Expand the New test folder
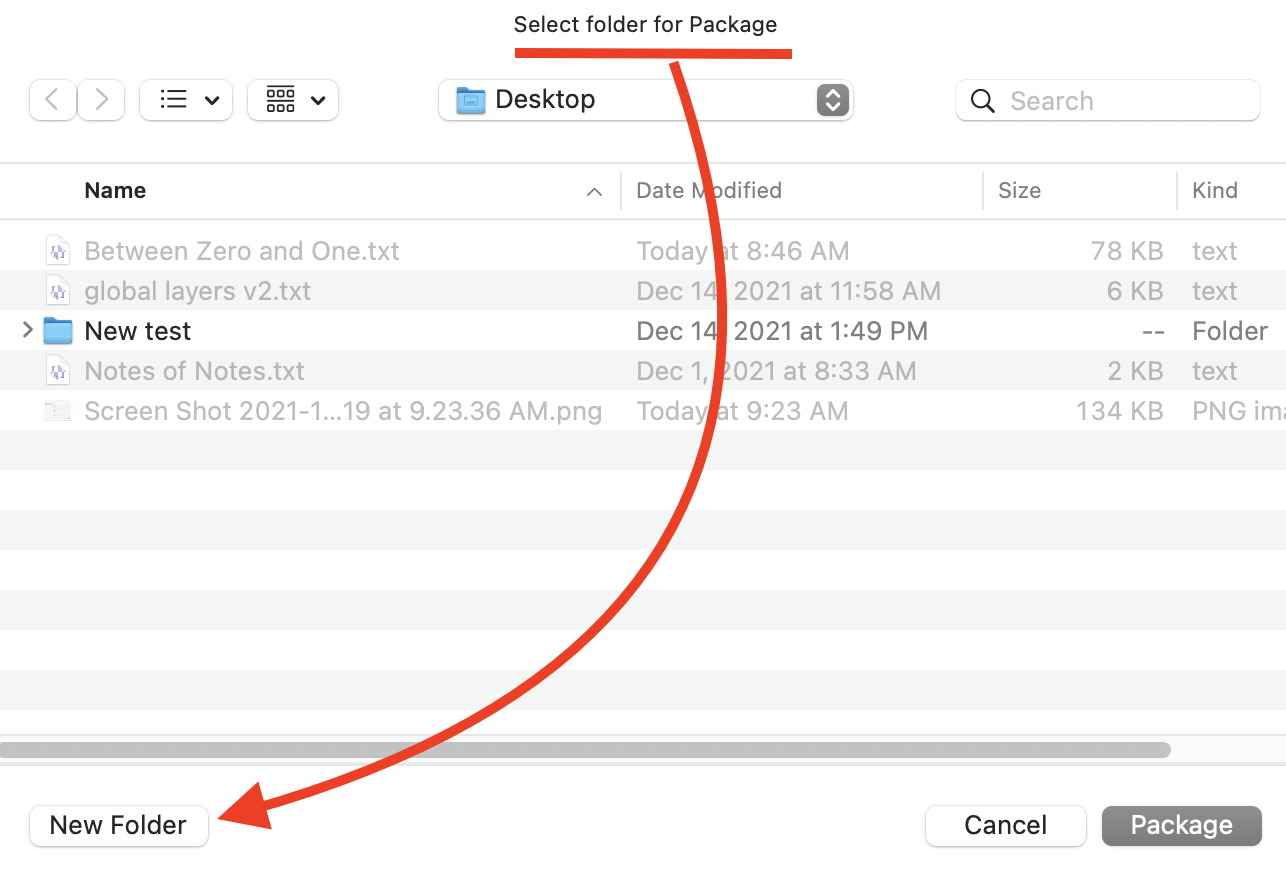This screenshot has height=876, width=1286. coord(27,331)
